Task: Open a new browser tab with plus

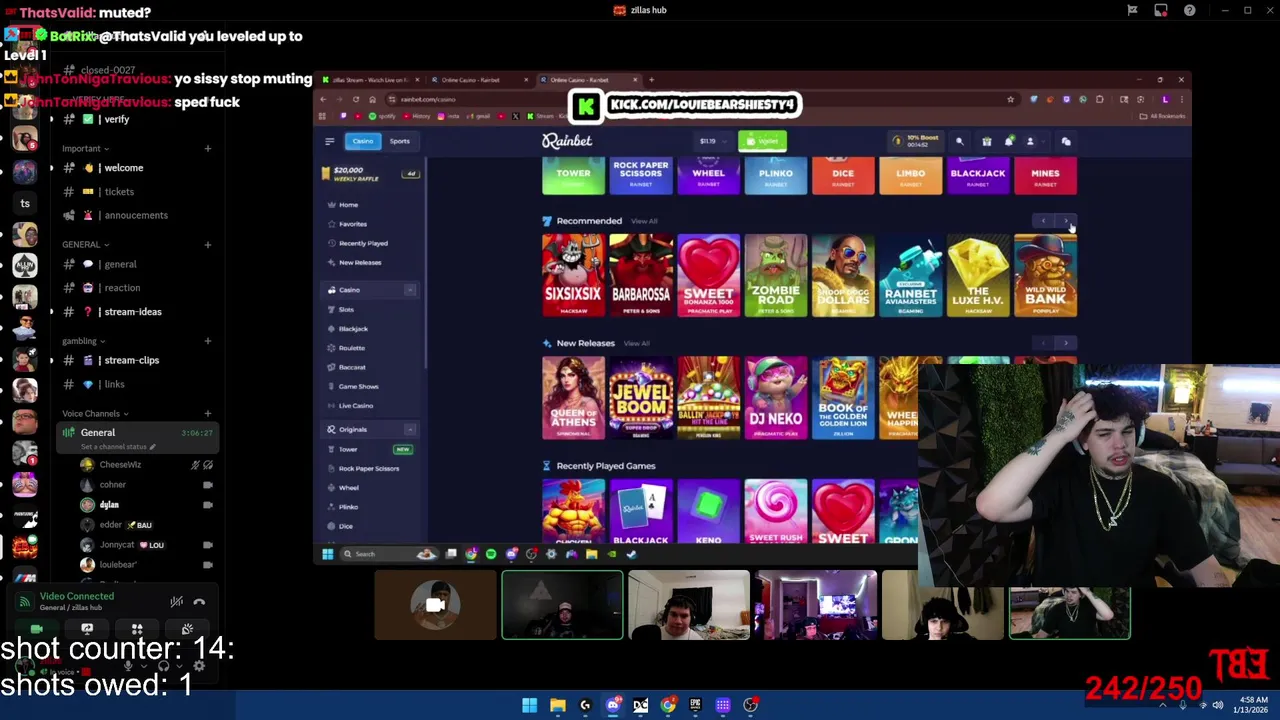Action: tap(651, 80)
